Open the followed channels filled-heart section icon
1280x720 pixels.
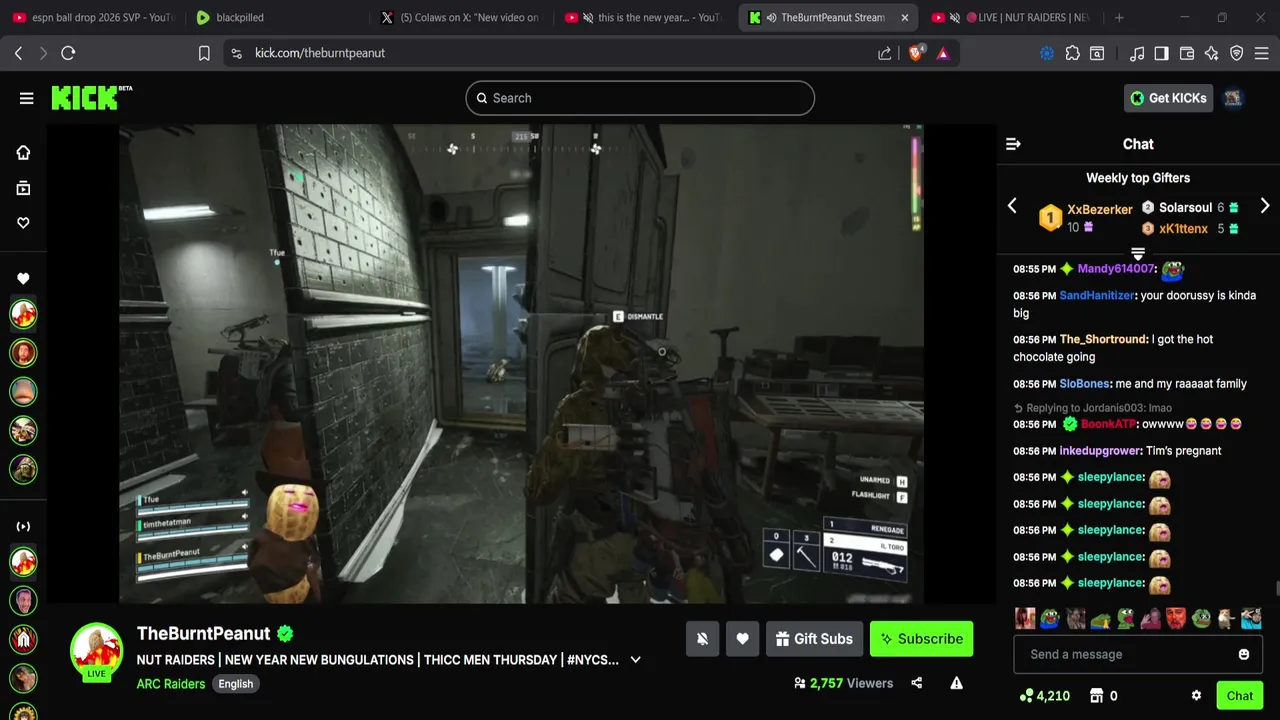(x=23, y=279)
